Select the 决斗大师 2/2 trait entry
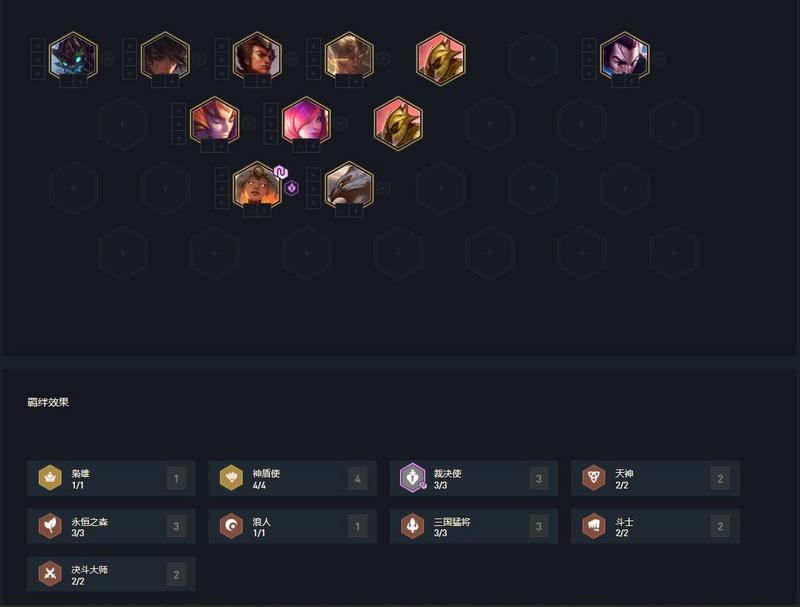The height and width of the screenshot is (607, 800). tap(111, 574)
